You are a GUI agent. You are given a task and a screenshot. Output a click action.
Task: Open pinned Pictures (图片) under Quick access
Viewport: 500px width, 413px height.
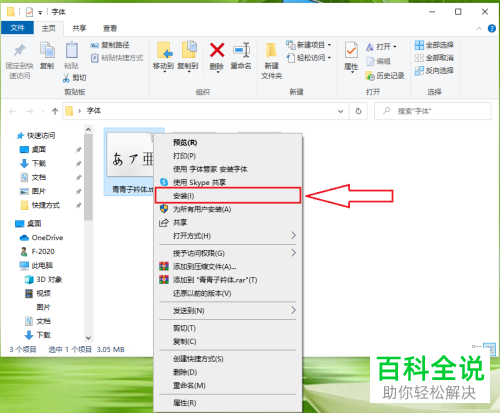tap(33, 191)
